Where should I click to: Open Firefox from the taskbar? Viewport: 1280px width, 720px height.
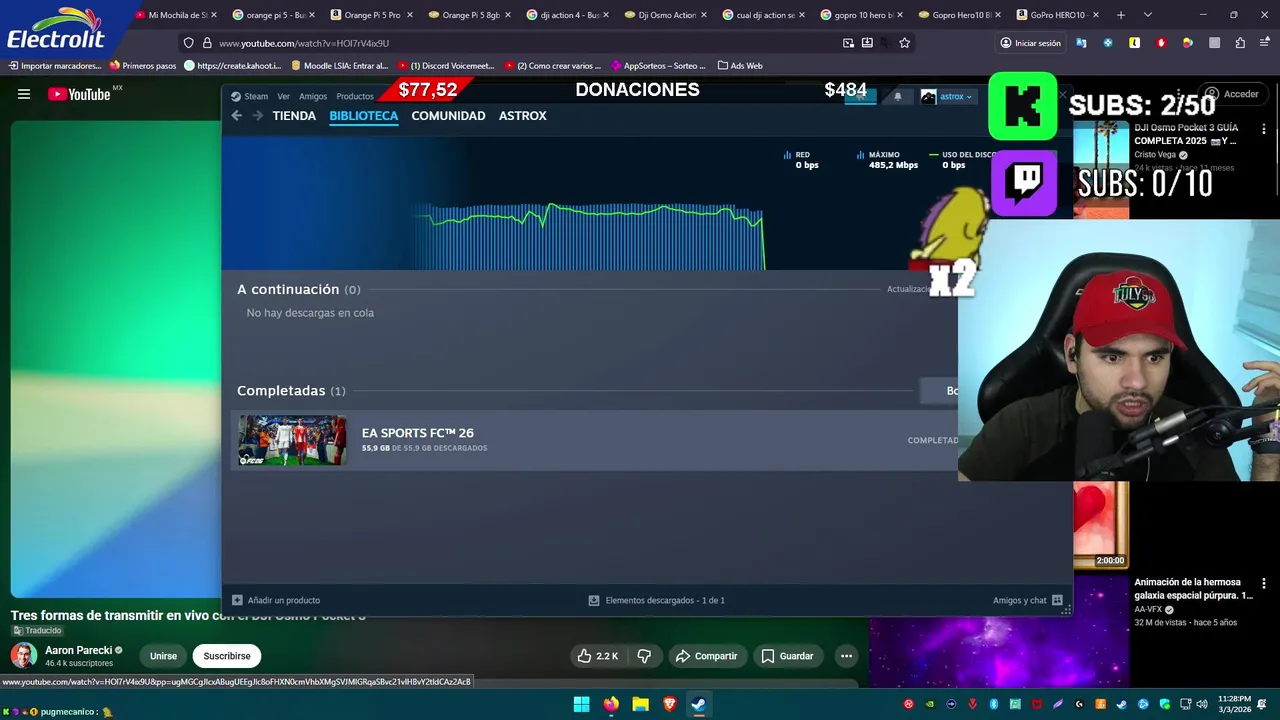click(x=611, y=704)
